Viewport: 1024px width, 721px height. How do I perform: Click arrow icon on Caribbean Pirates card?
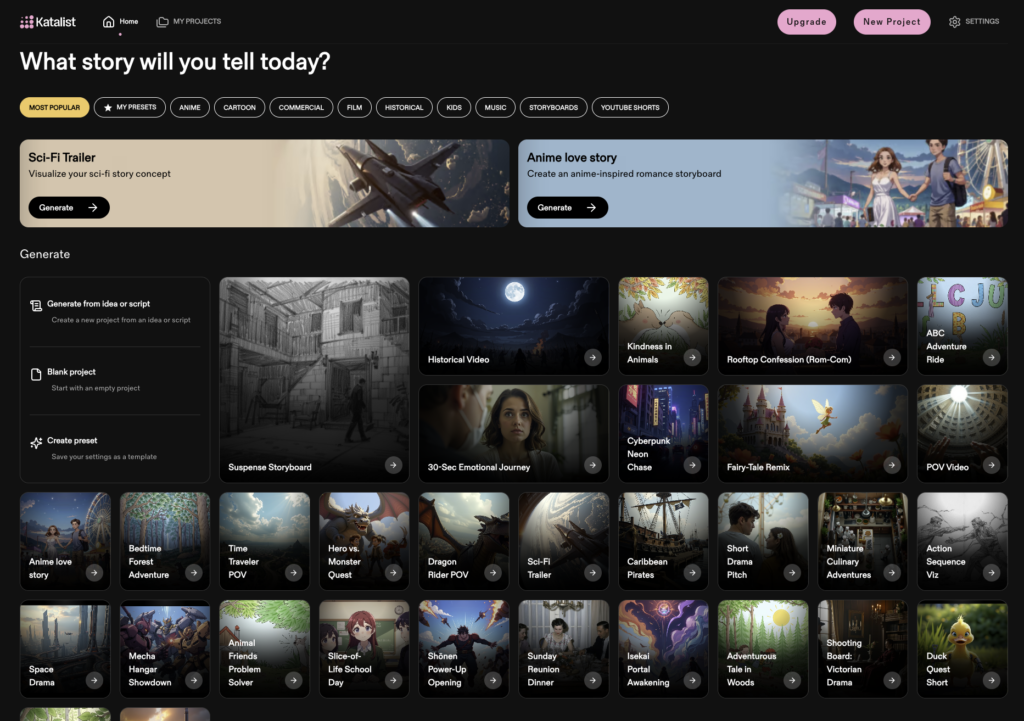click(x=693, y=573)
